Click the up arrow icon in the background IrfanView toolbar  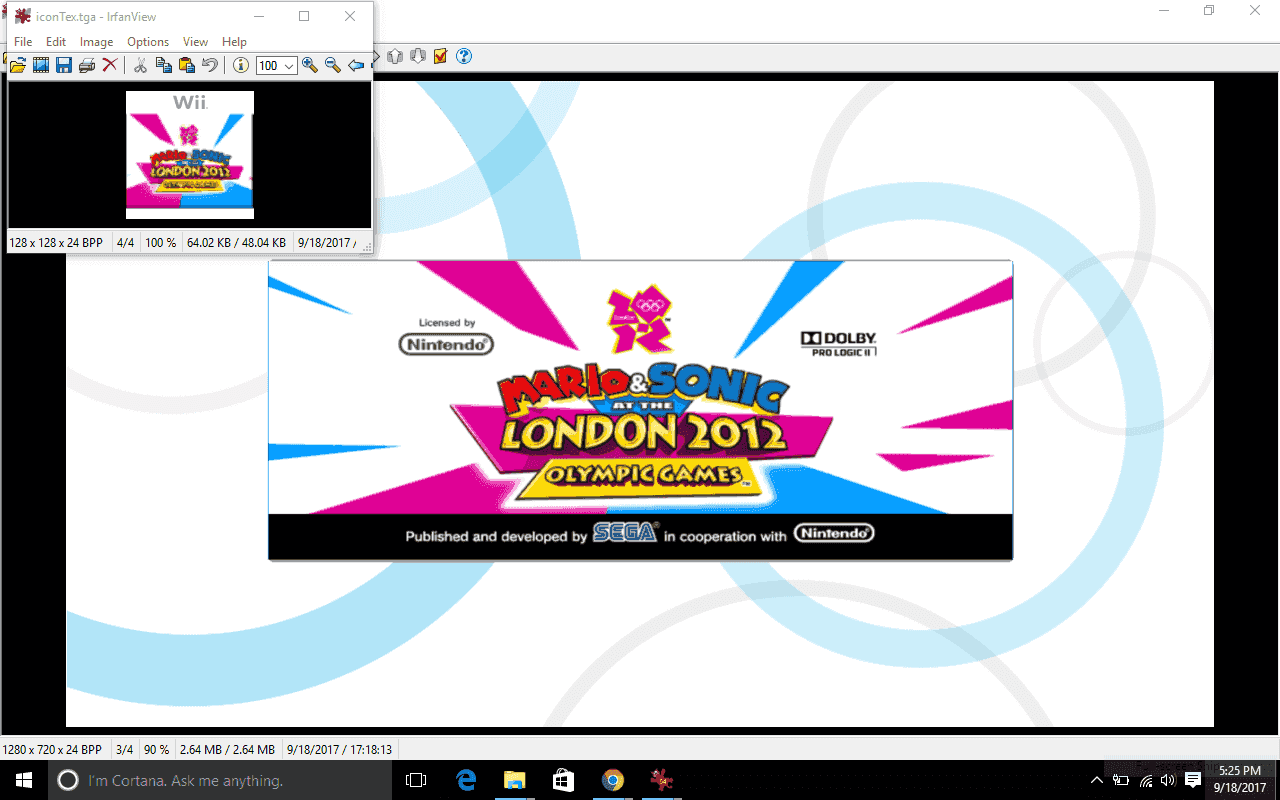pos(395,56)
